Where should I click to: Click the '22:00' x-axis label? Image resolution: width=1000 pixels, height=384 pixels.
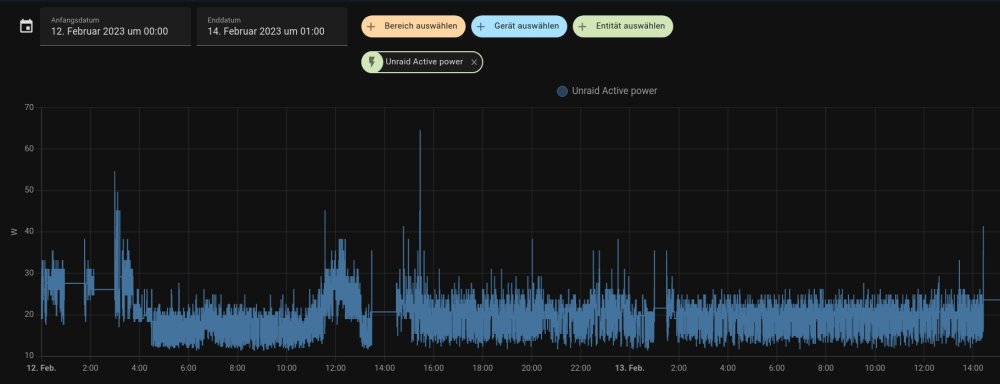click(x=580, y=368)
